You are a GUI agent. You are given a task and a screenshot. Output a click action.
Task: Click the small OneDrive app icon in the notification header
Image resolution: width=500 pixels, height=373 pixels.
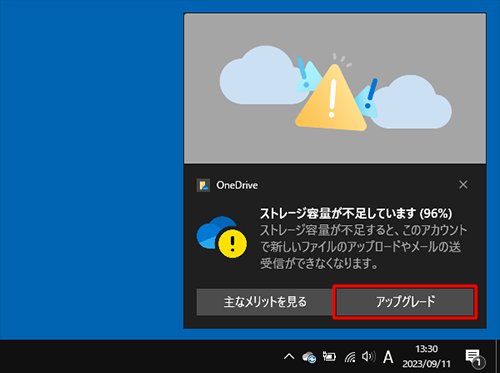[203, 185]
